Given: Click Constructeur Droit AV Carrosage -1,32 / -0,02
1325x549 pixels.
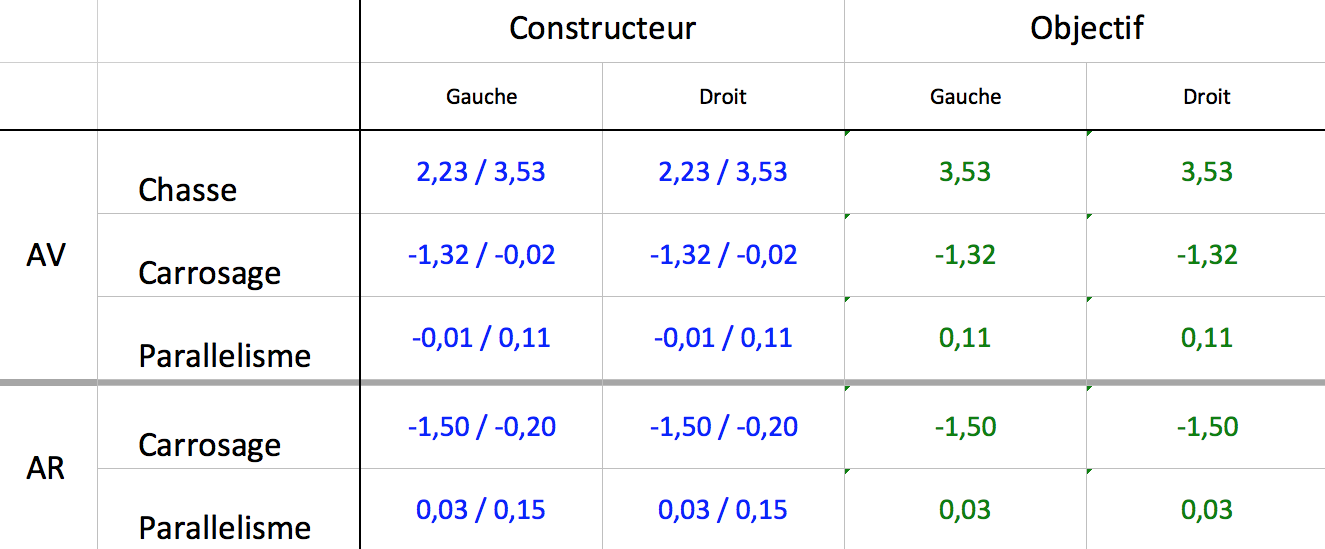Looking at the screenshot, I should point(723,255).
